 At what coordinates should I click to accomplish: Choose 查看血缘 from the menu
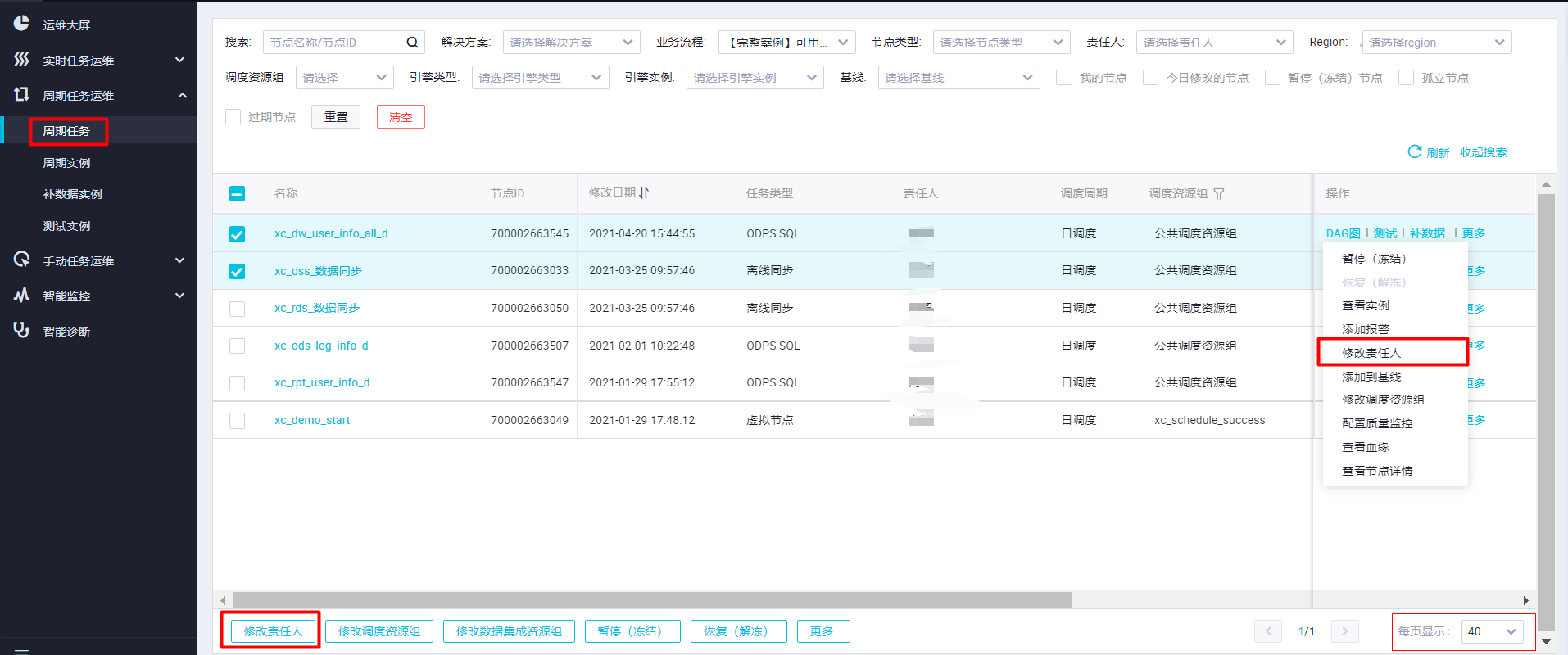point(1366,447)
